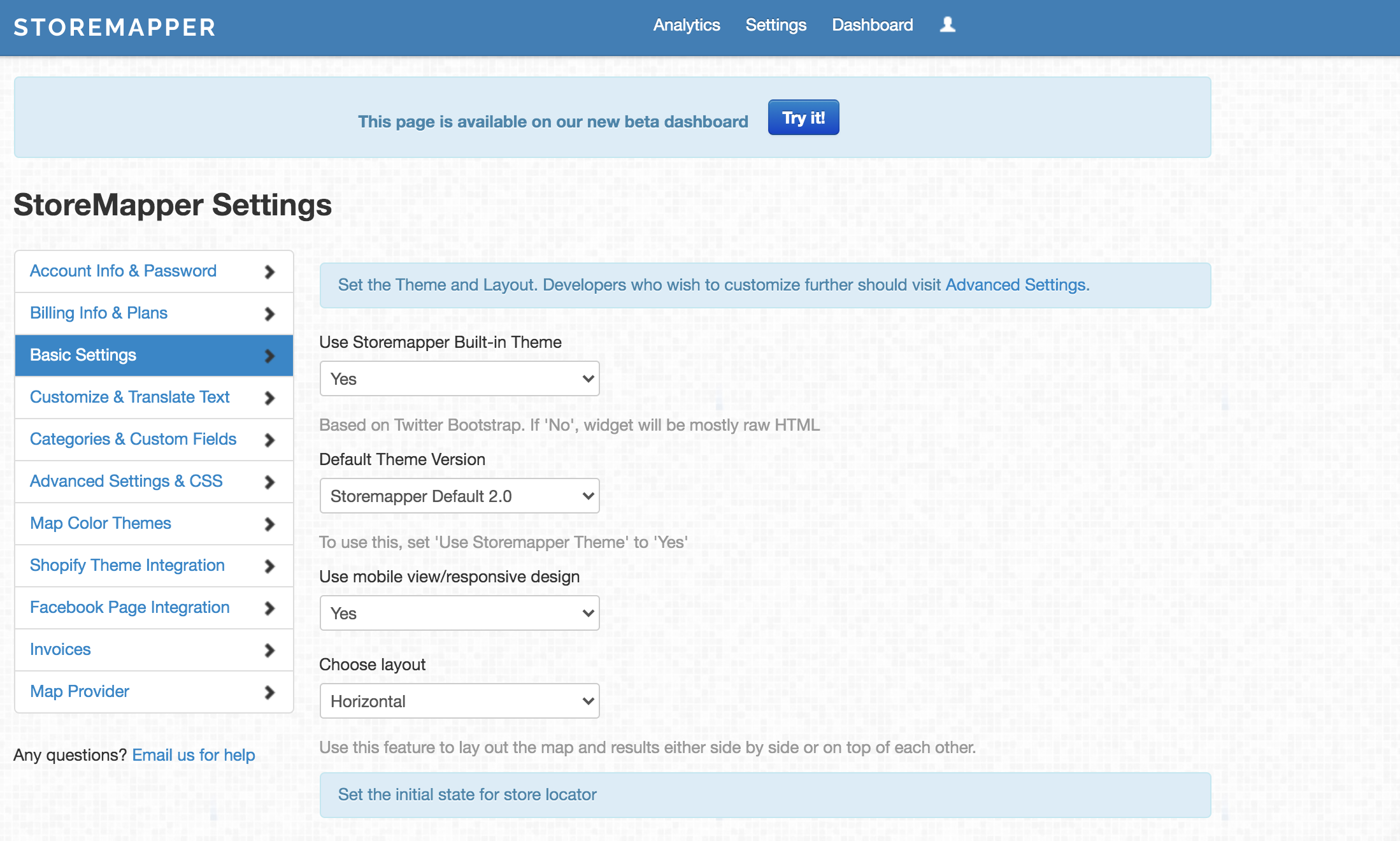Open the Use Storemapper Built-in Theme dropdown
Screen dimensions: 1400x841
tap(459, 378)
